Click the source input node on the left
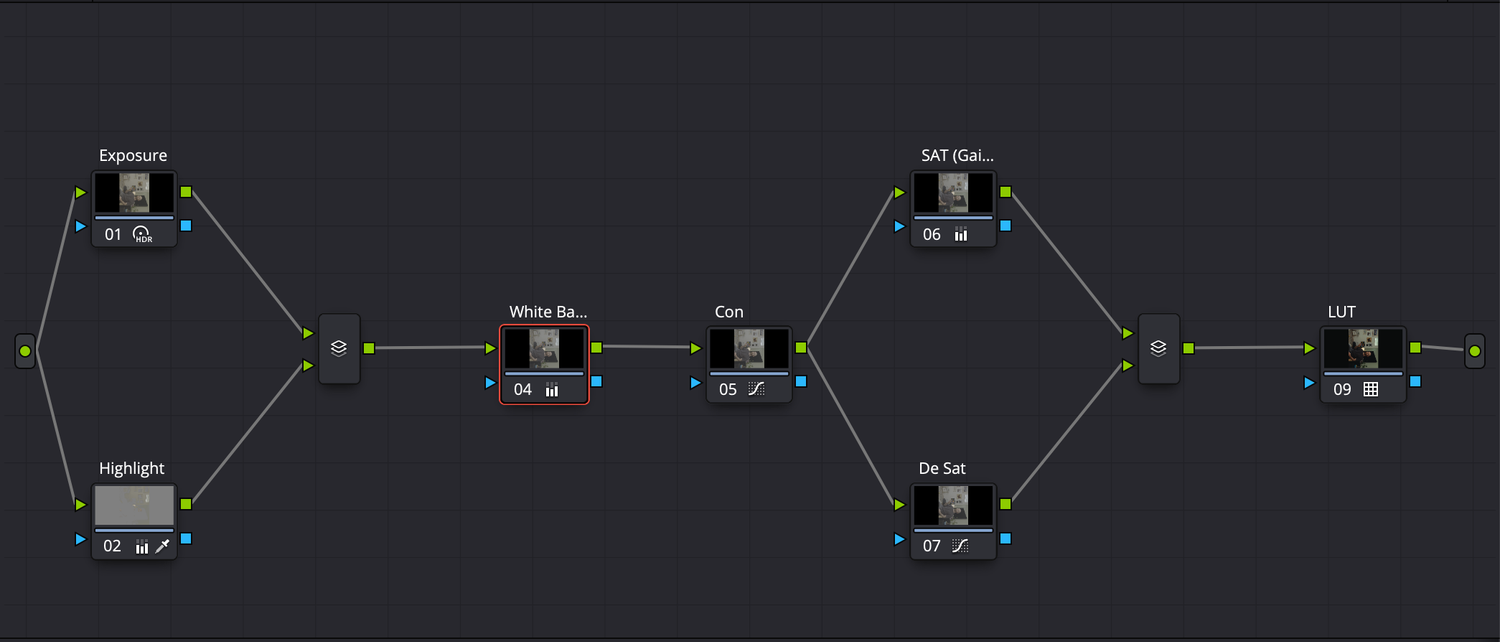 (25, 352)
